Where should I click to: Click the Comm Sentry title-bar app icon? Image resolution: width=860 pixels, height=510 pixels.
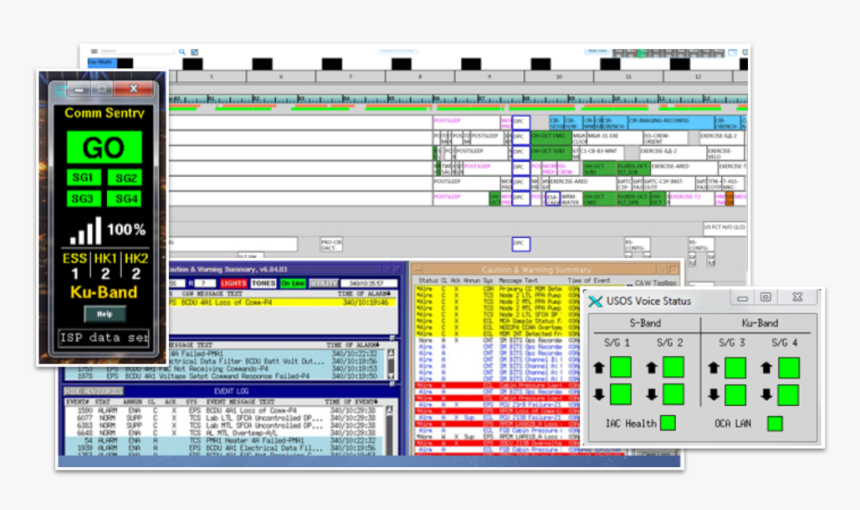click(x=59, y=89)
